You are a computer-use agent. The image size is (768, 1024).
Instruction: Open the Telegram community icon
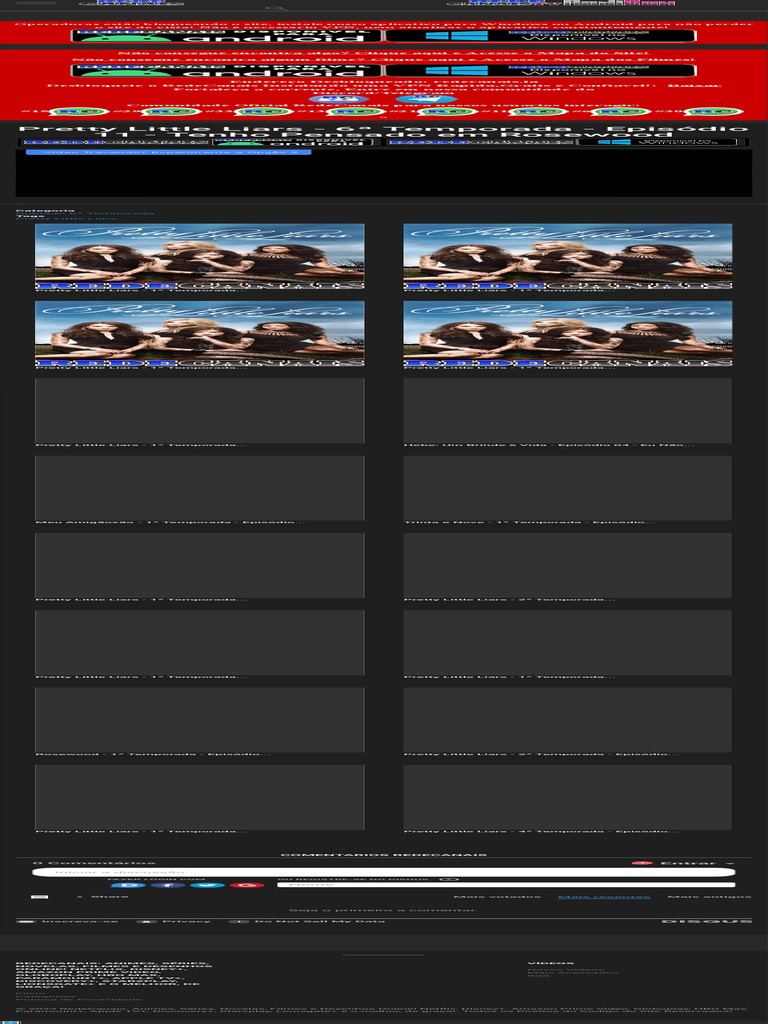tap(427, 99)
